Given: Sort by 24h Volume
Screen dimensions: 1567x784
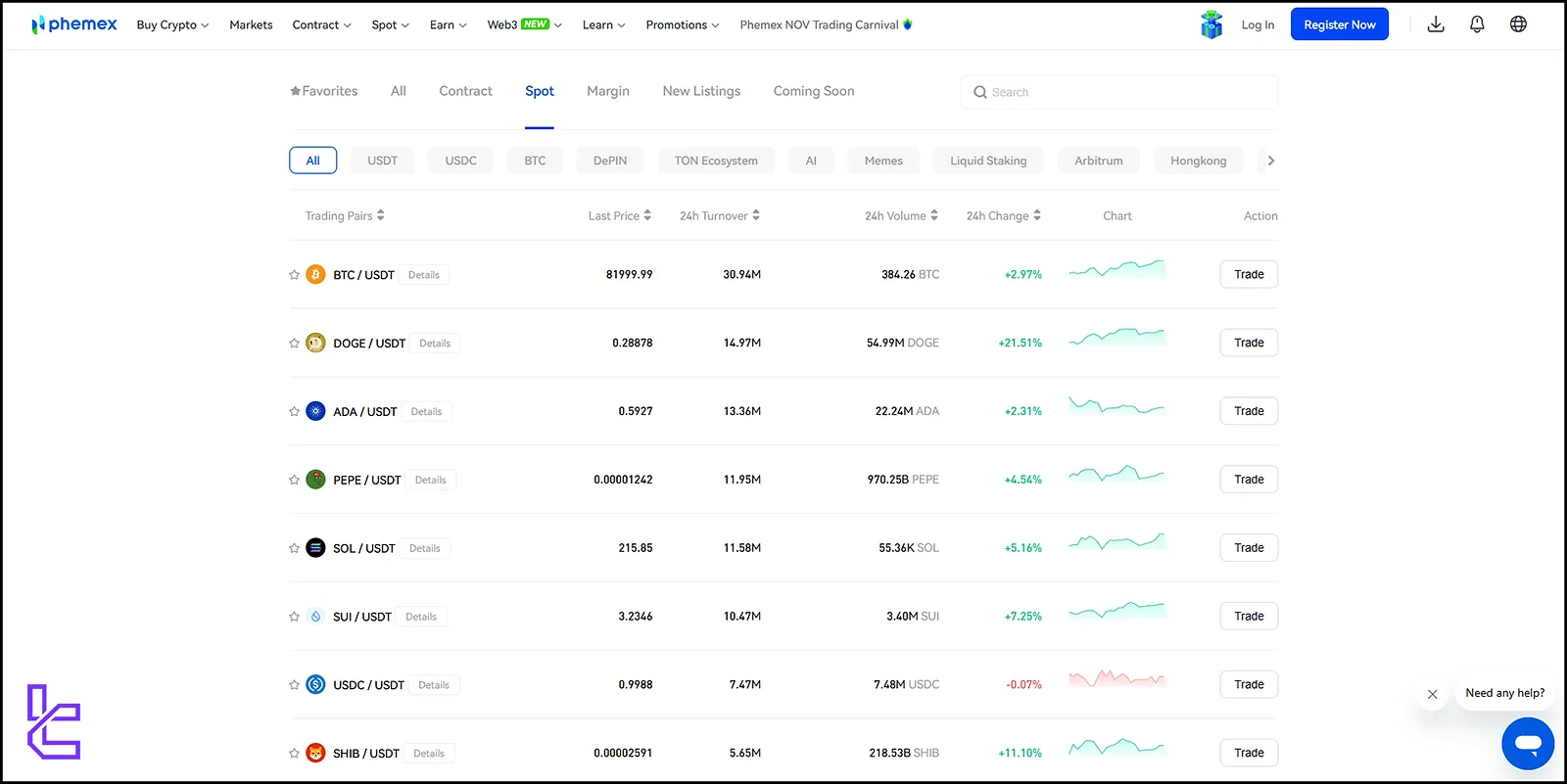Looking at the screenshot, I should [901, 215].
